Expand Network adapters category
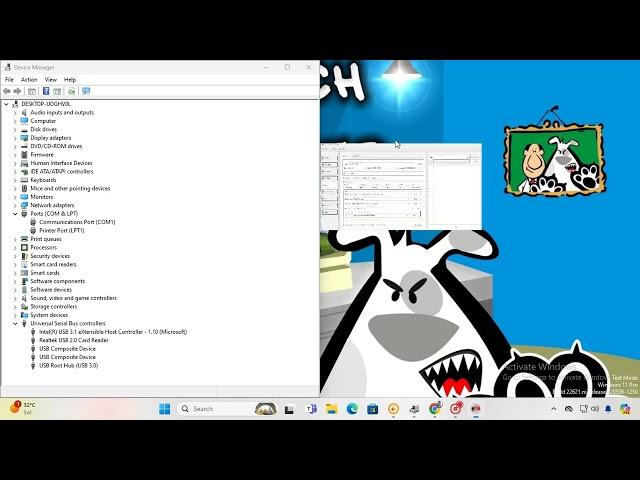 [16, 205]
